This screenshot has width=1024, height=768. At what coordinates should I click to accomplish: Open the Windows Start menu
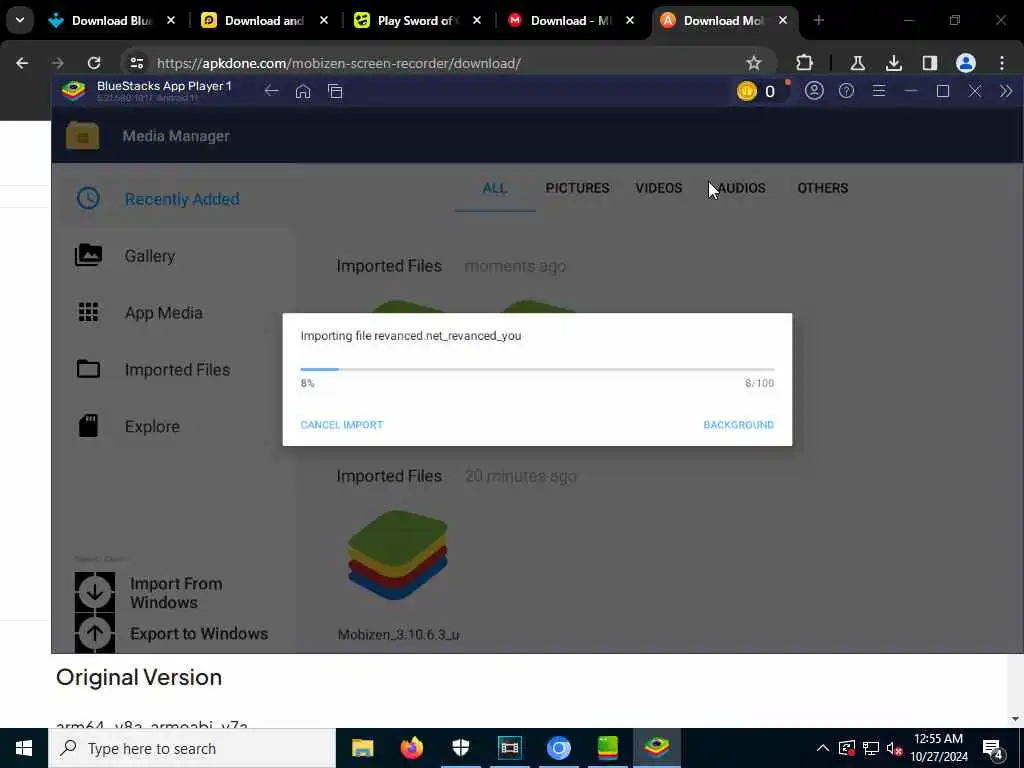coord(24,748)
